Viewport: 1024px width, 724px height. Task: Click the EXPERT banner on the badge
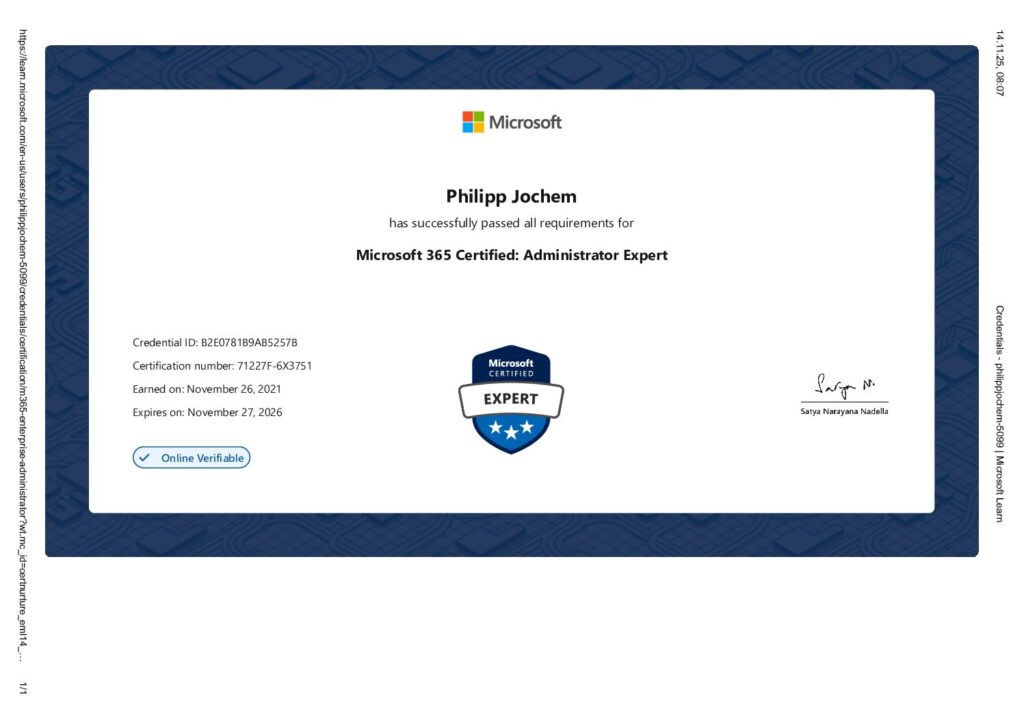(x=511, y=399)
